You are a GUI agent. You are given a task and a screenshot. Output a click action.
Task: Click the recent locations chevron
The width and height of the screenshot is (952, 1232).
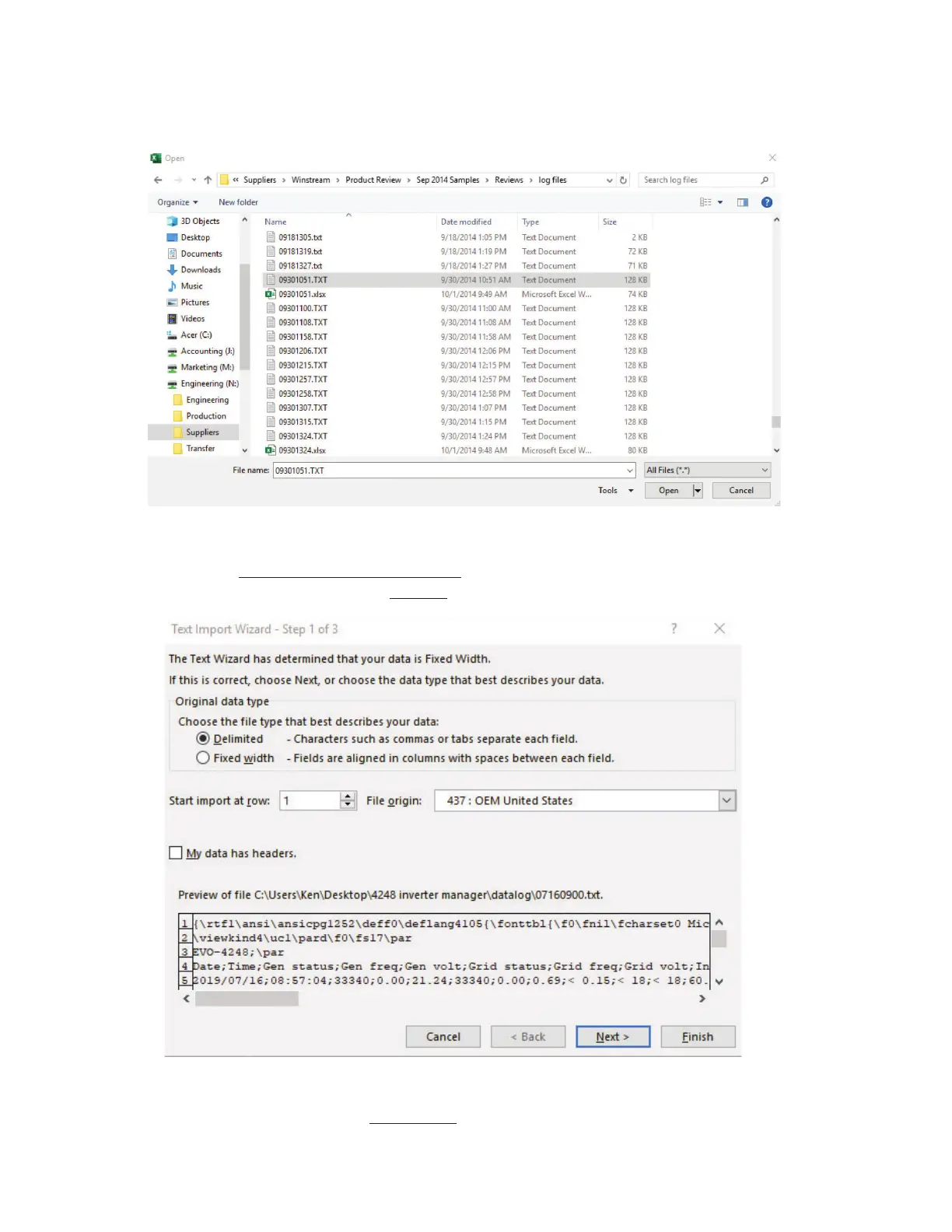click(194, 180)
